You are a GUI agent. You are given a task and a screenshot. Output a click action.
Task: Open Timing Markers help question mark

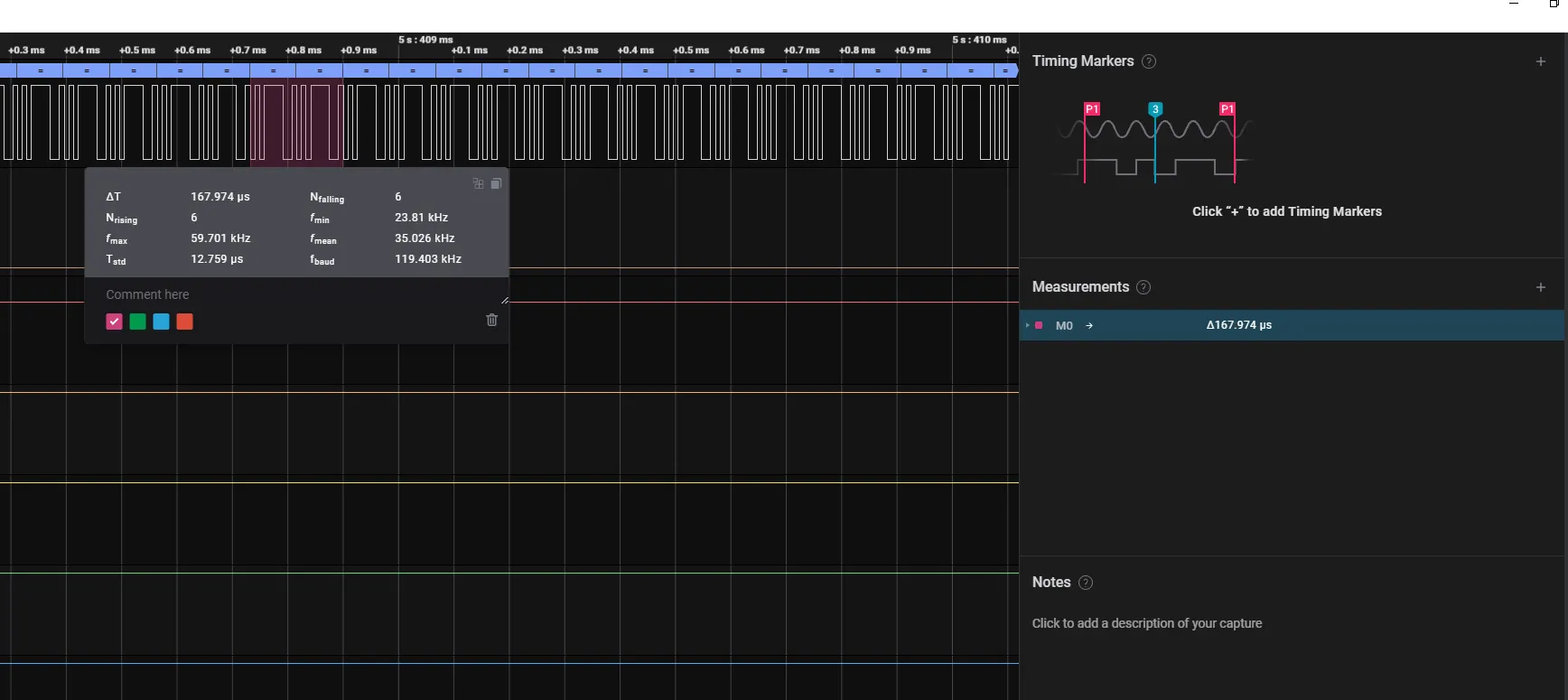pos(1149,61)
